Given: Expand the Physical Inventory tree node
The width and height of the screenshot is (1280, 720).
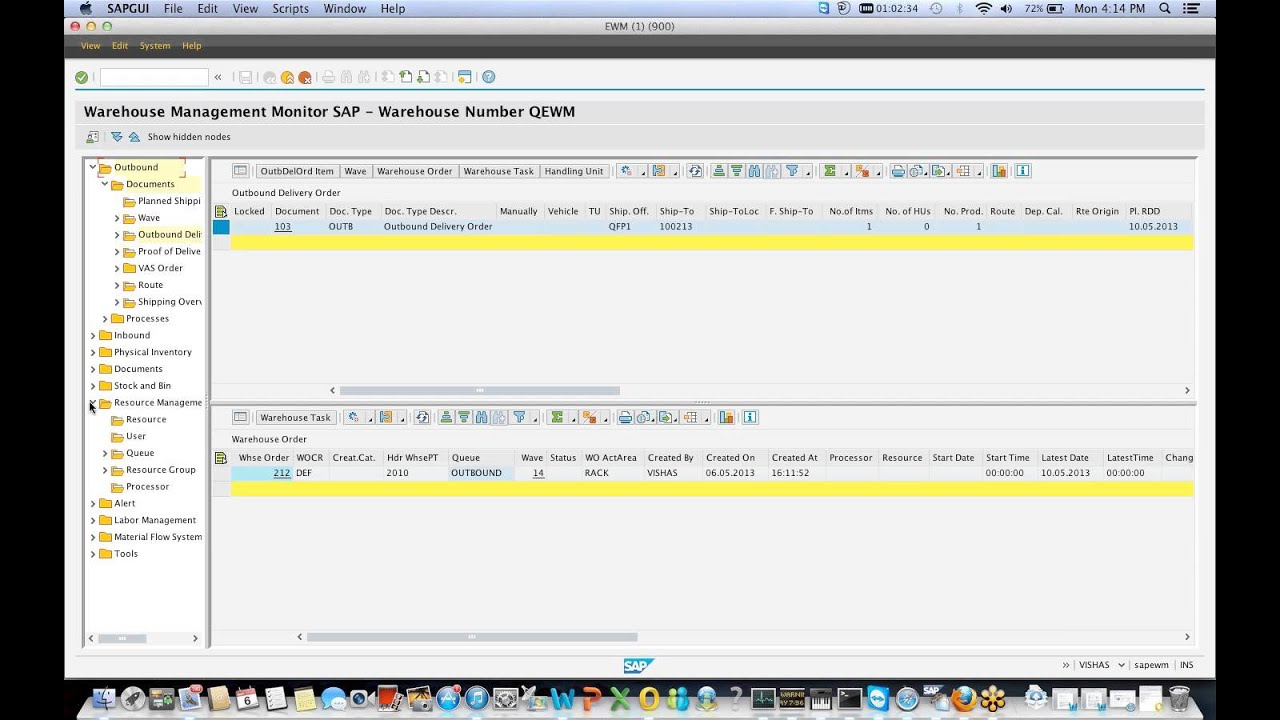Looking at the screenshot, I should (93, 352).
